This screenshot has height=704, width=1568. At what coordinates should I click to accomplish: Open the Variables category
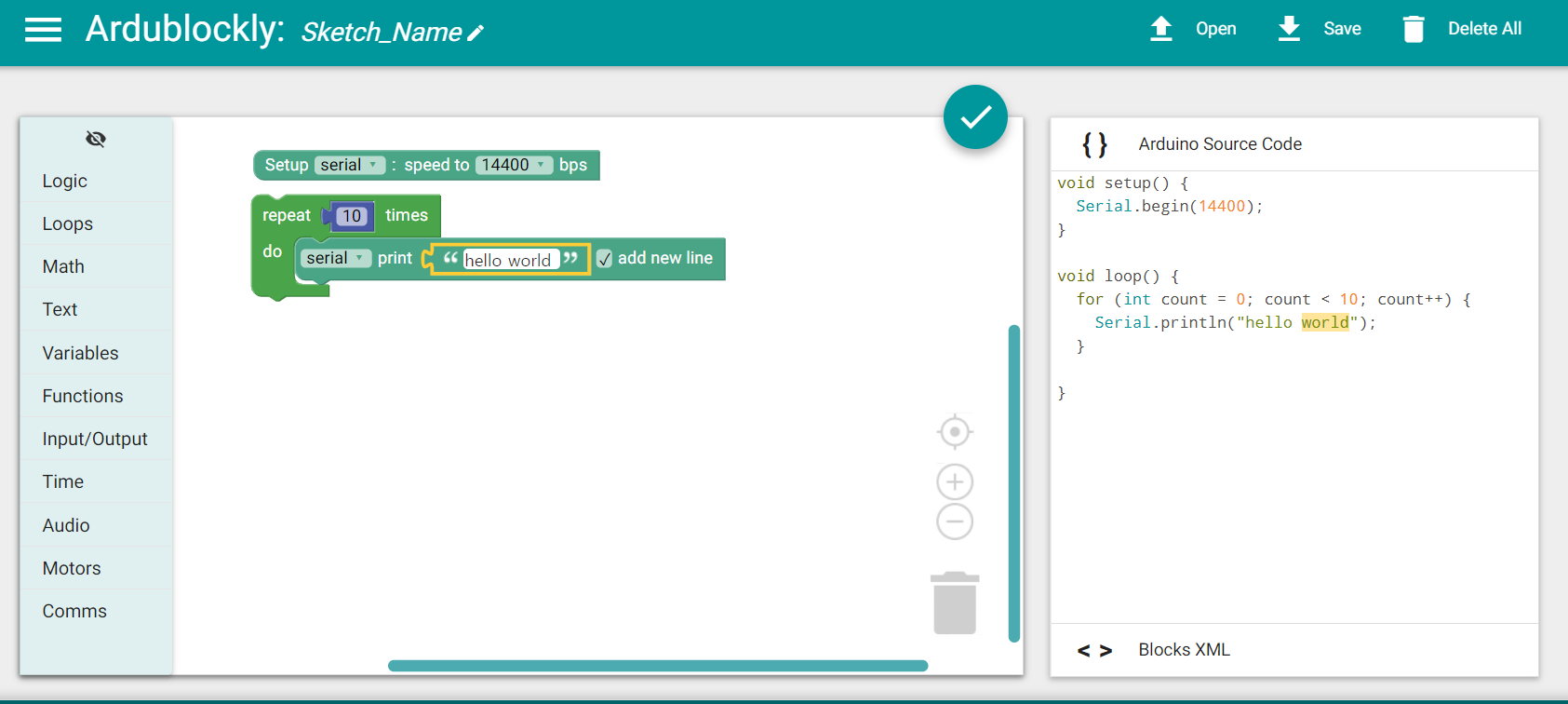click(x=97, y=353)
